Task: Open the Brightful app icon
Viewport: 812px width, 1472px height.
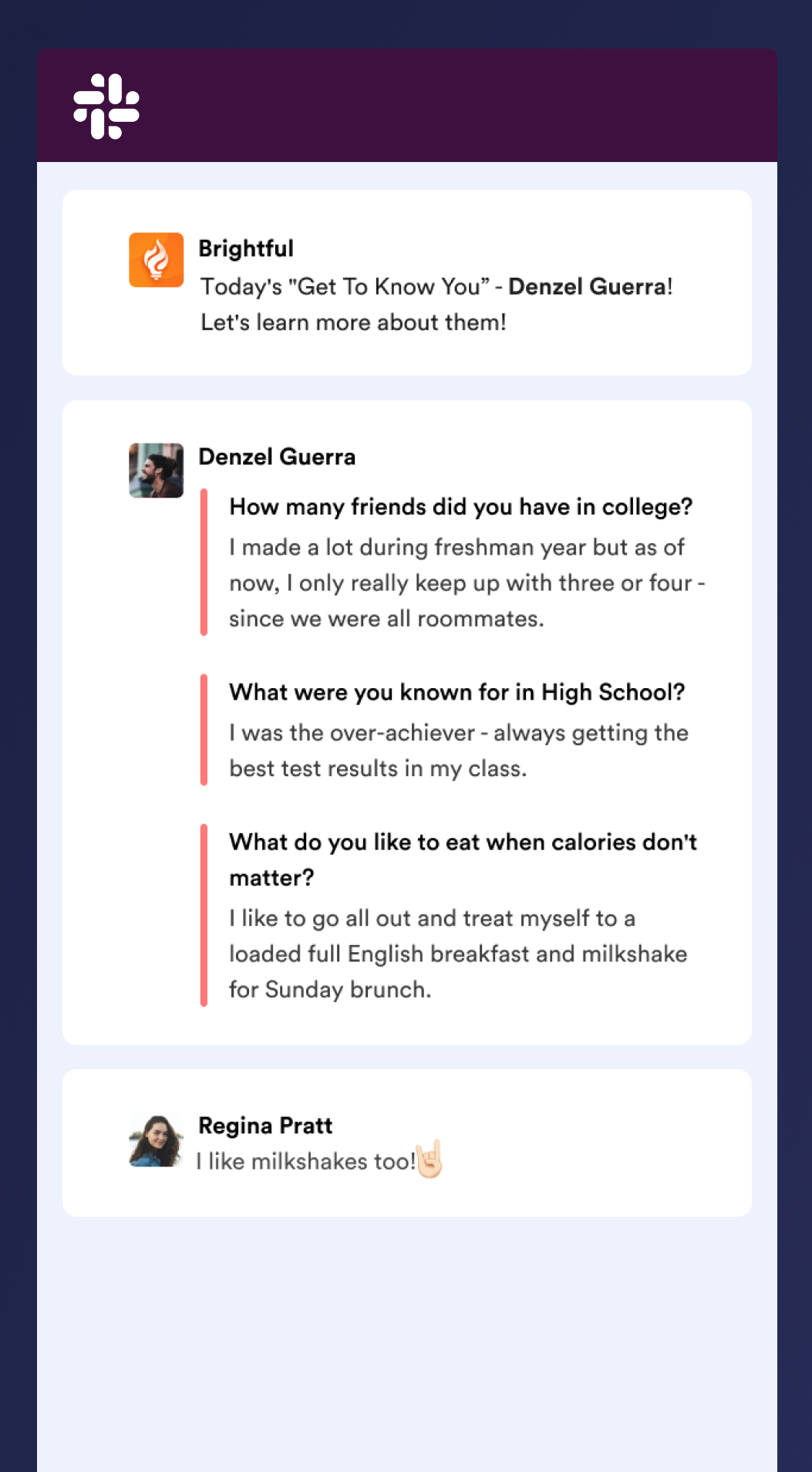Action: point(156,260)
